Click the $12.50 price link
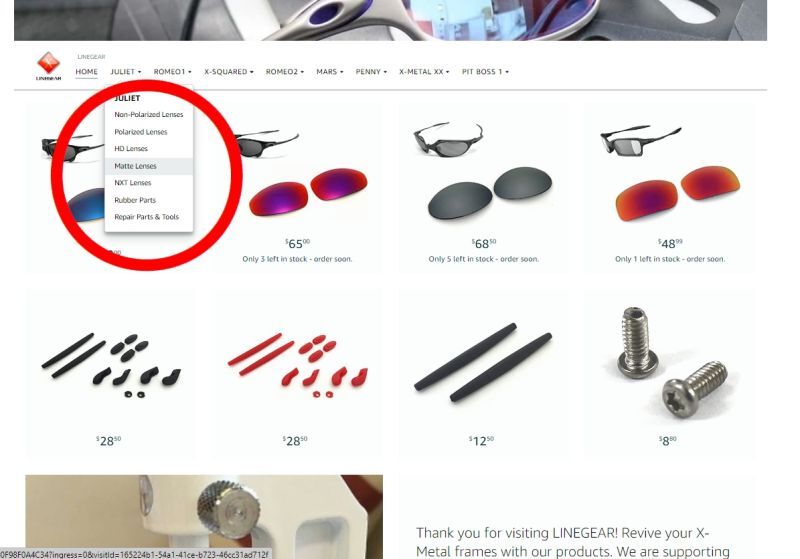This screenshot has width=800, height=559. [x=481, y=441]
